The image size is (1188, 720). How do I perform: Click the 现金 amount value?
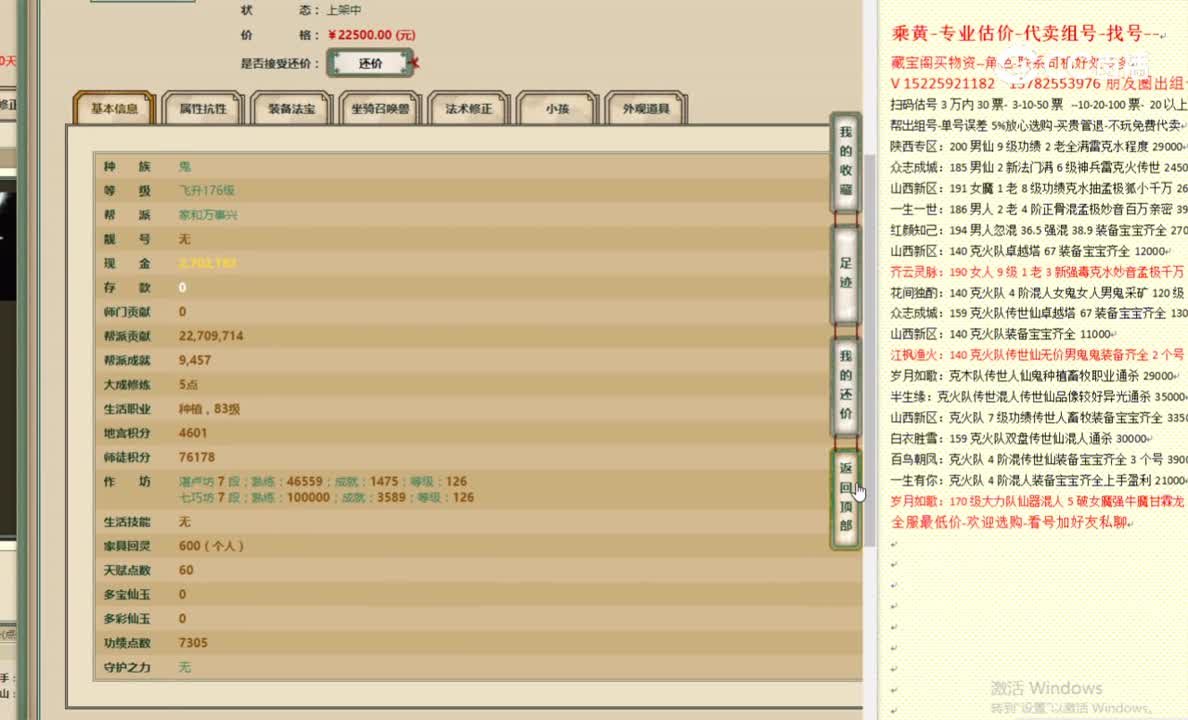pos(208,263)
